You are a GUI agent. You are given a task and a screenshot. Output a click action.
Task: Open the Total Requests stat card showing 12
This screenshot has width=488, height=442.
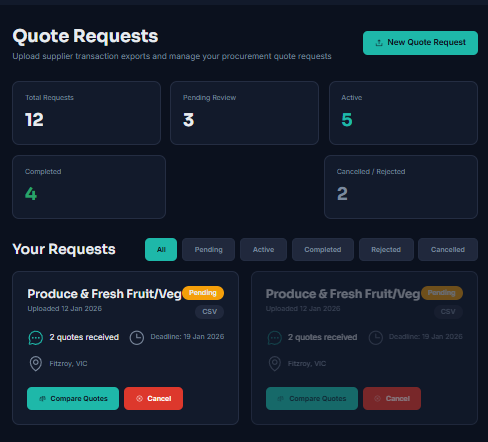(86, 113)
